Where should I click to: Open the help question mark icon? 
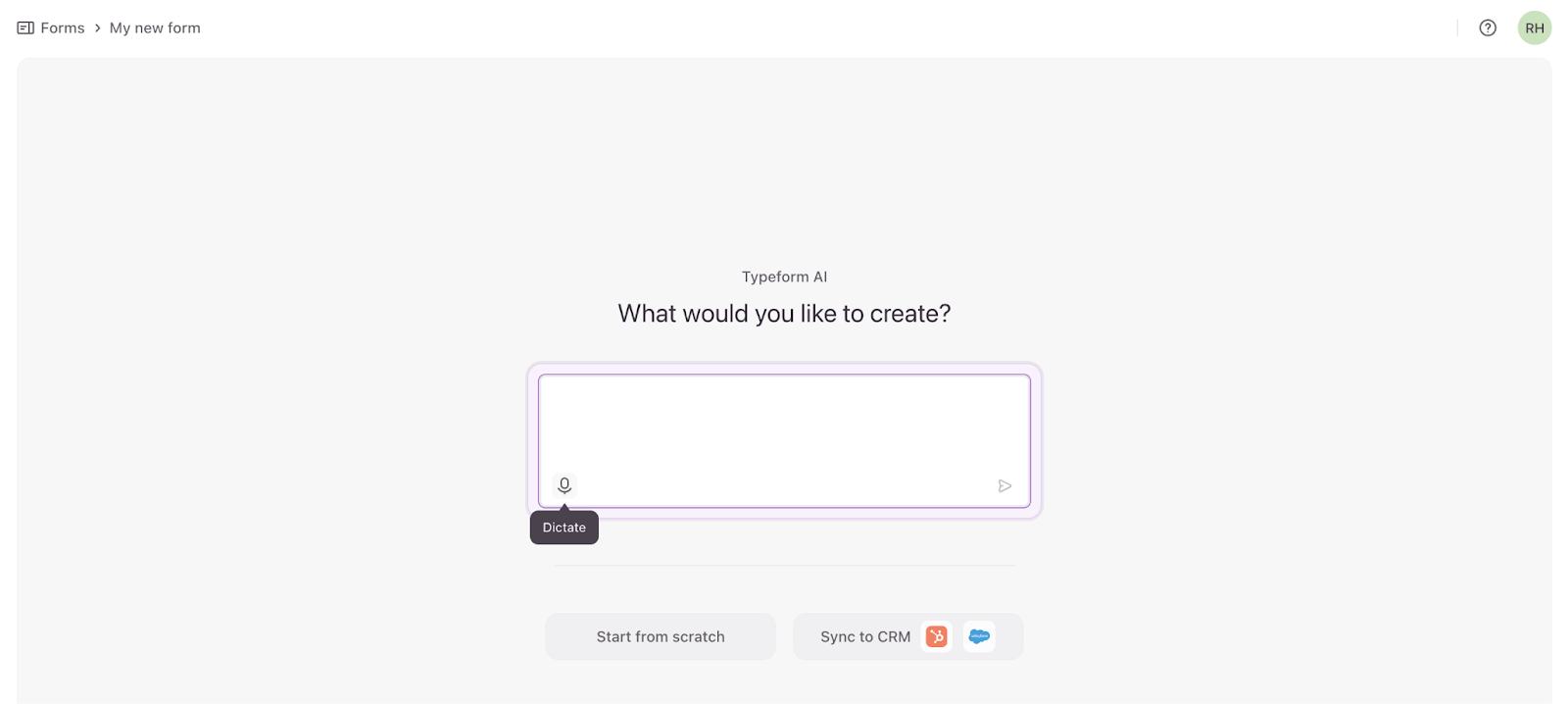(x=1488, y=28)
